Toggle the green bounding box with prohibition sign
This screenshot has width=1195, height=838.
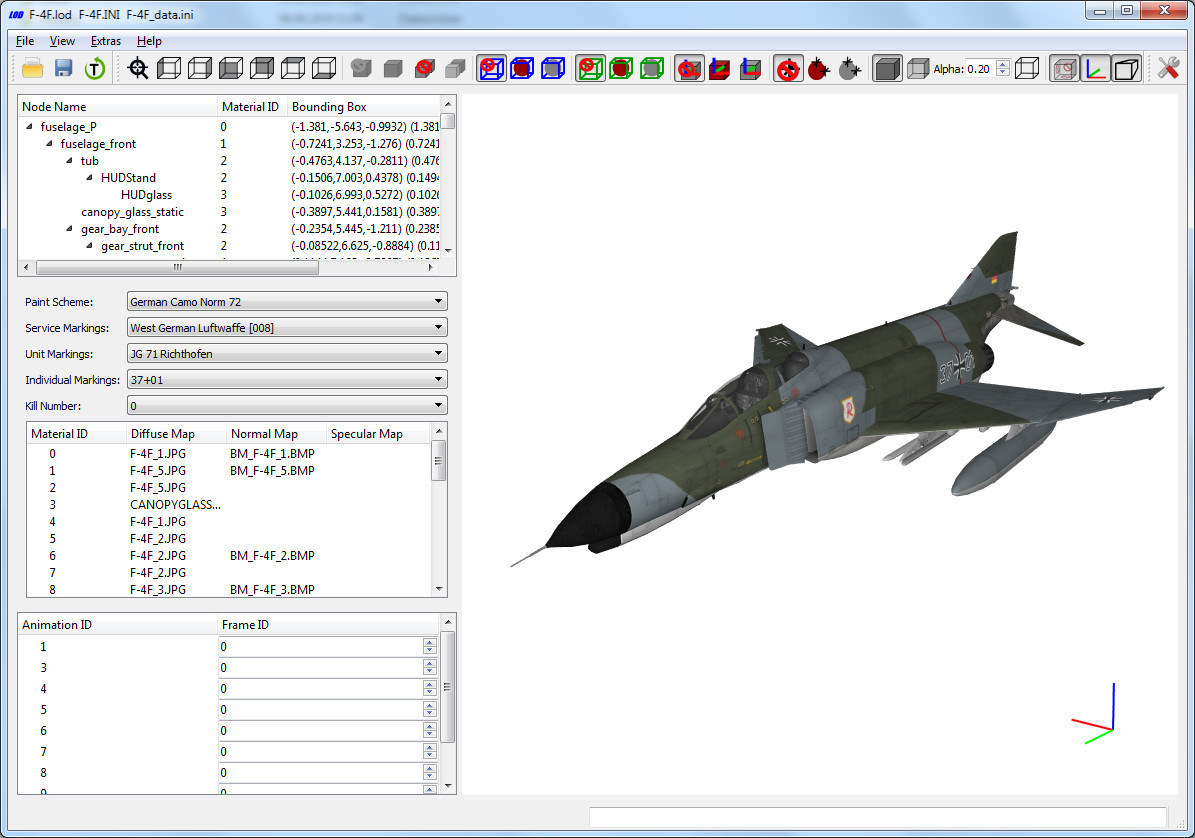[590, 69]
